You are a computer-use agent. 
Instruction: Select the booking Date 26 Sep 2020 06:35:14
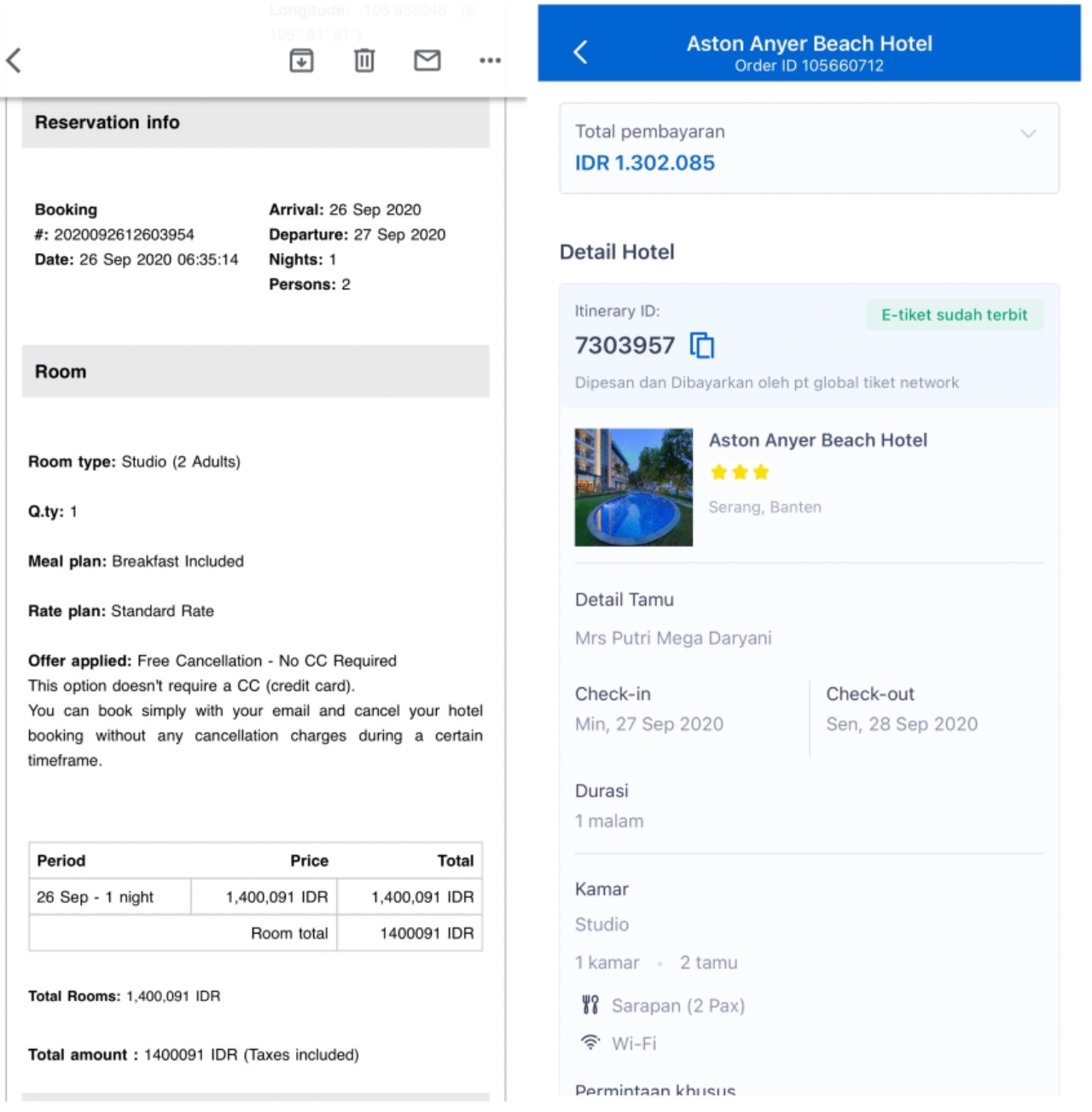pos(136,259)
